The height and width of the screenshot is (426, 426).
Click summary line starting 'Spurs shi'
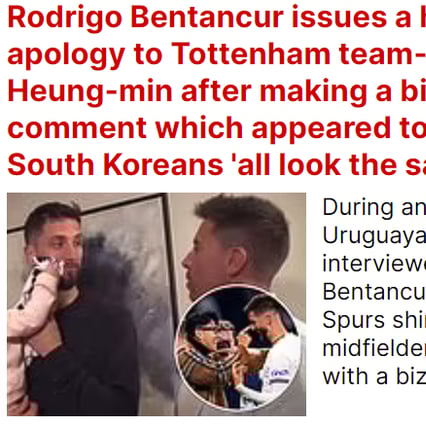click(374, 320)
